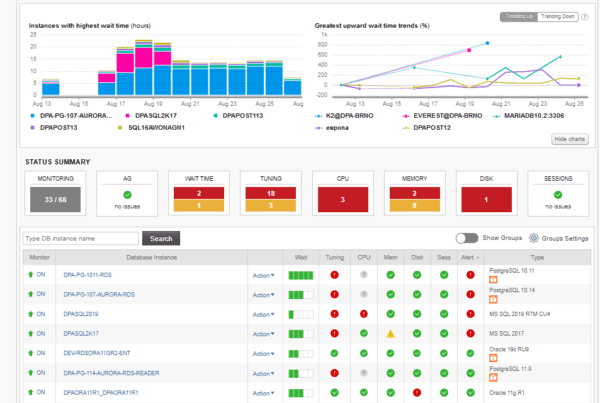
Task: Click Tuning alert icon for DPA-PG-1011-RDS
Action: point(334,275)
